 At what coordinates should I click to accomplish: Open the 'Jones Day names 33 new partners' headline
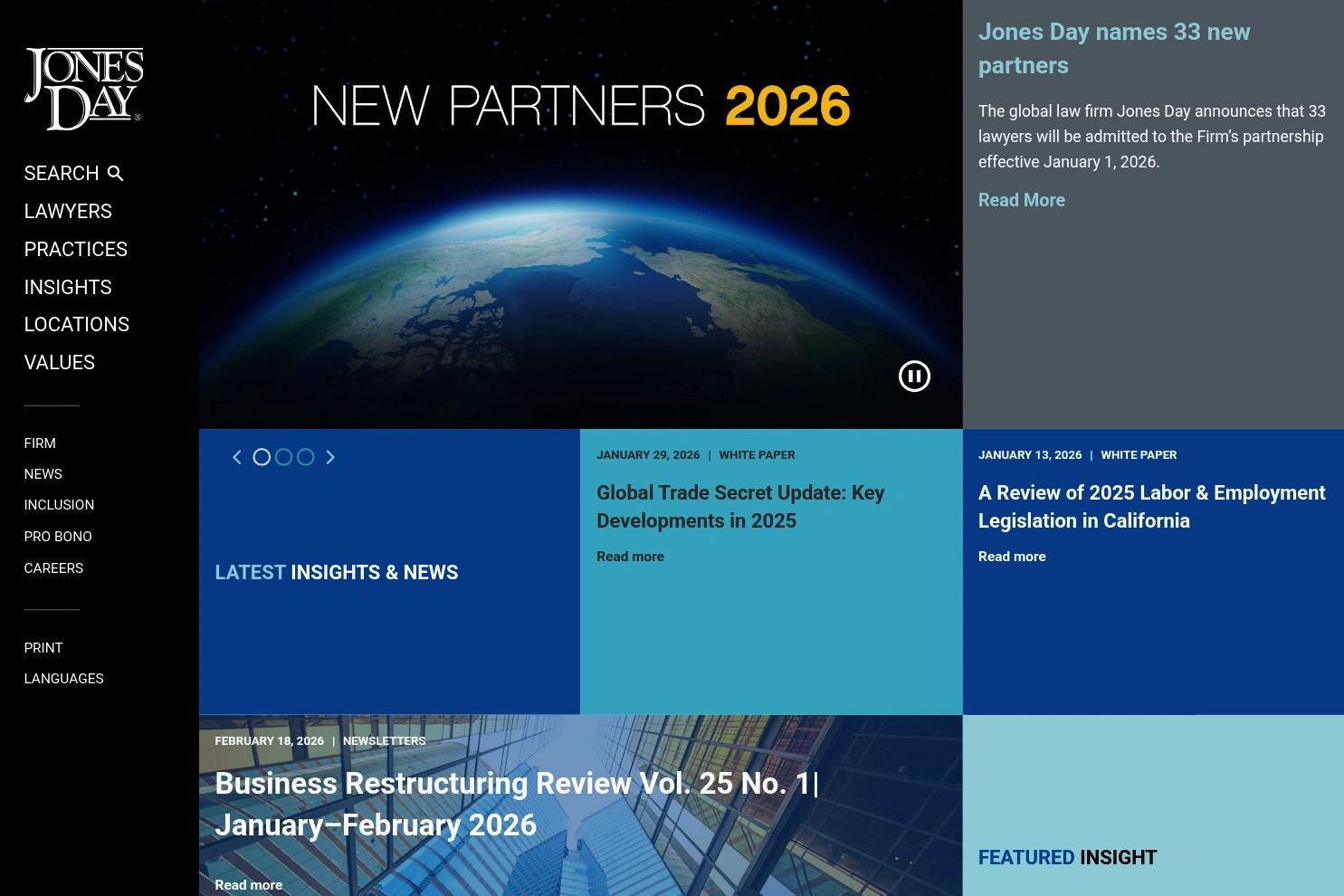click(1114, 48)
